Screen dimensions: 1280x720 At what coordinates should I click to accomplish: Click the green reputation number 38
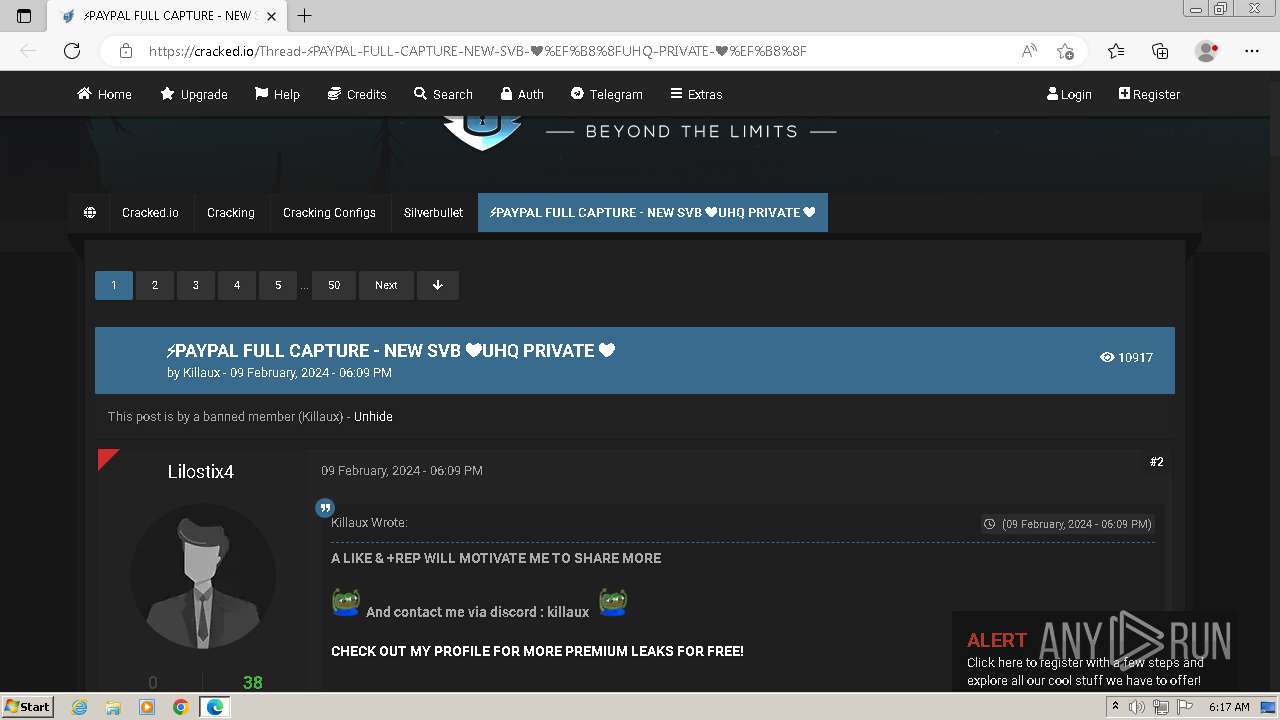[253, 683]
